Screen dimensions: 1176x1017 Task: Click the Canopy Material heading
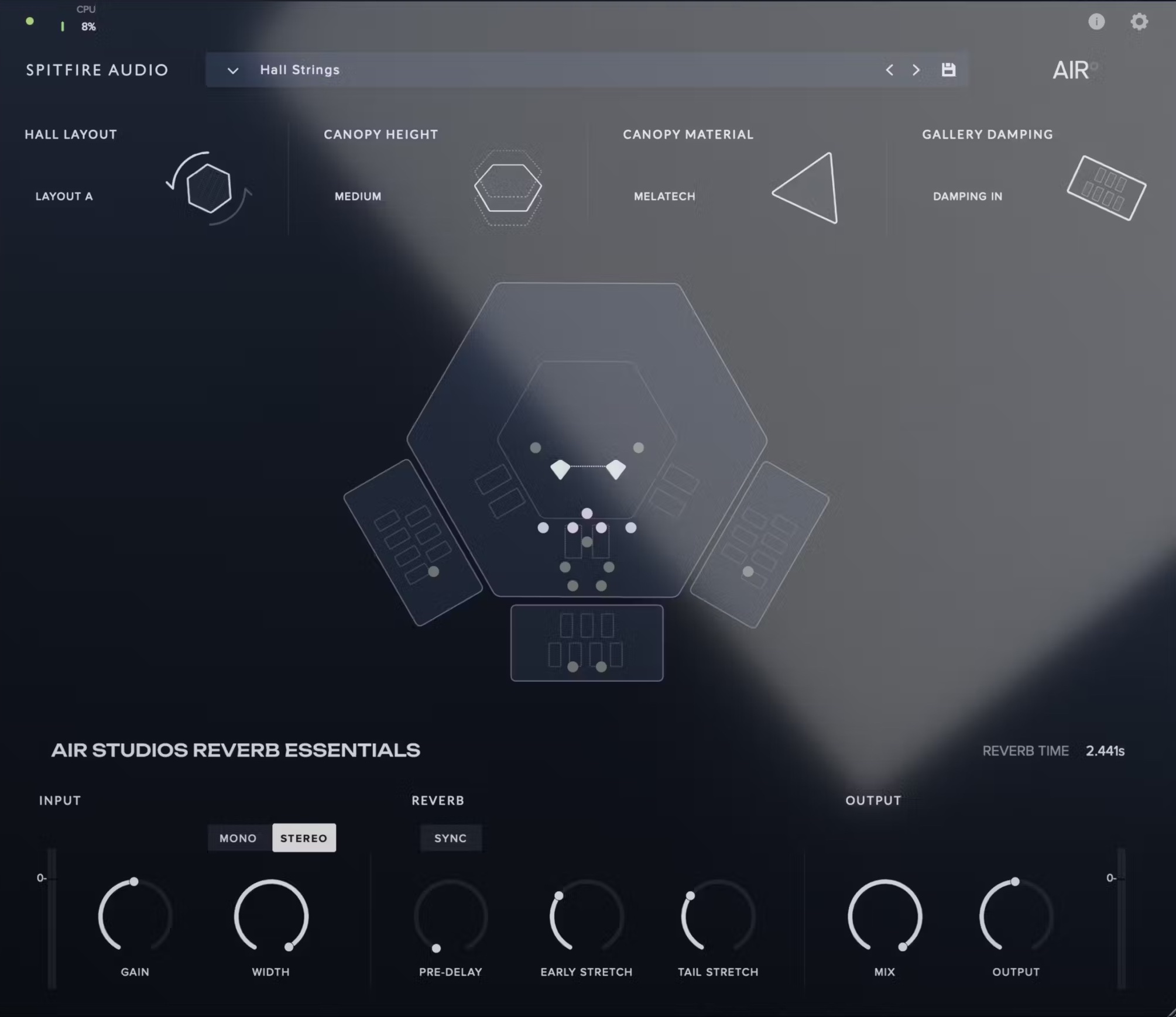pos(688,135)
